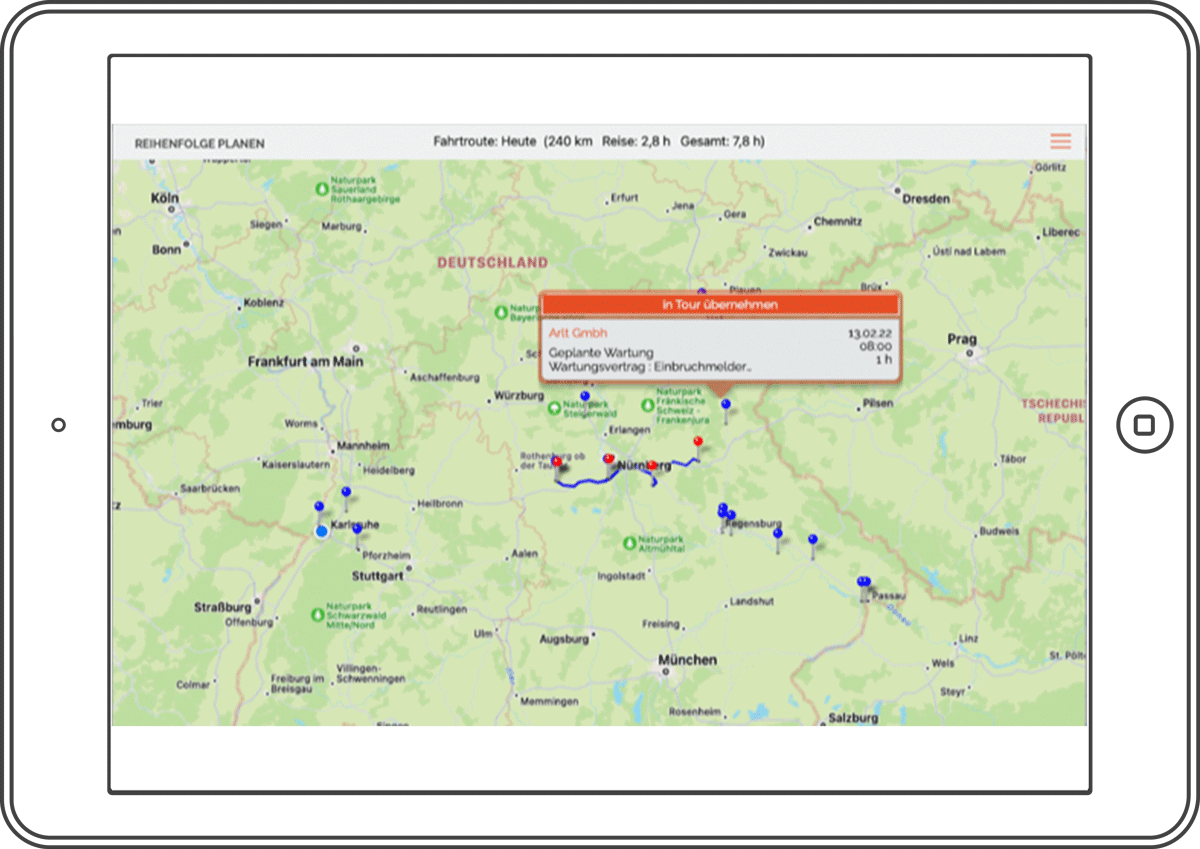Viewport: 1200px width, 849px height.
Task: Tap the Straßburg city label
Action: [x=222, y=607]
